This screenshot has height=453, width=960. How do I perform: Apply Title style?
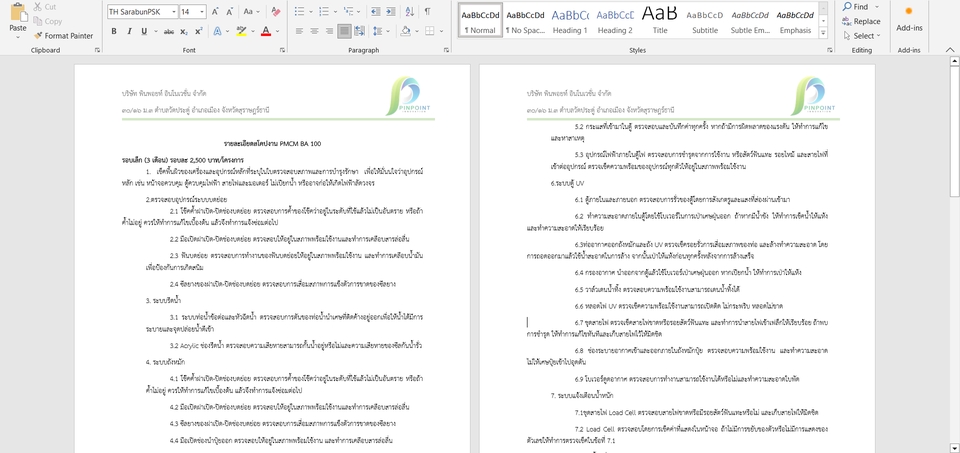click(x=659, y=20)
